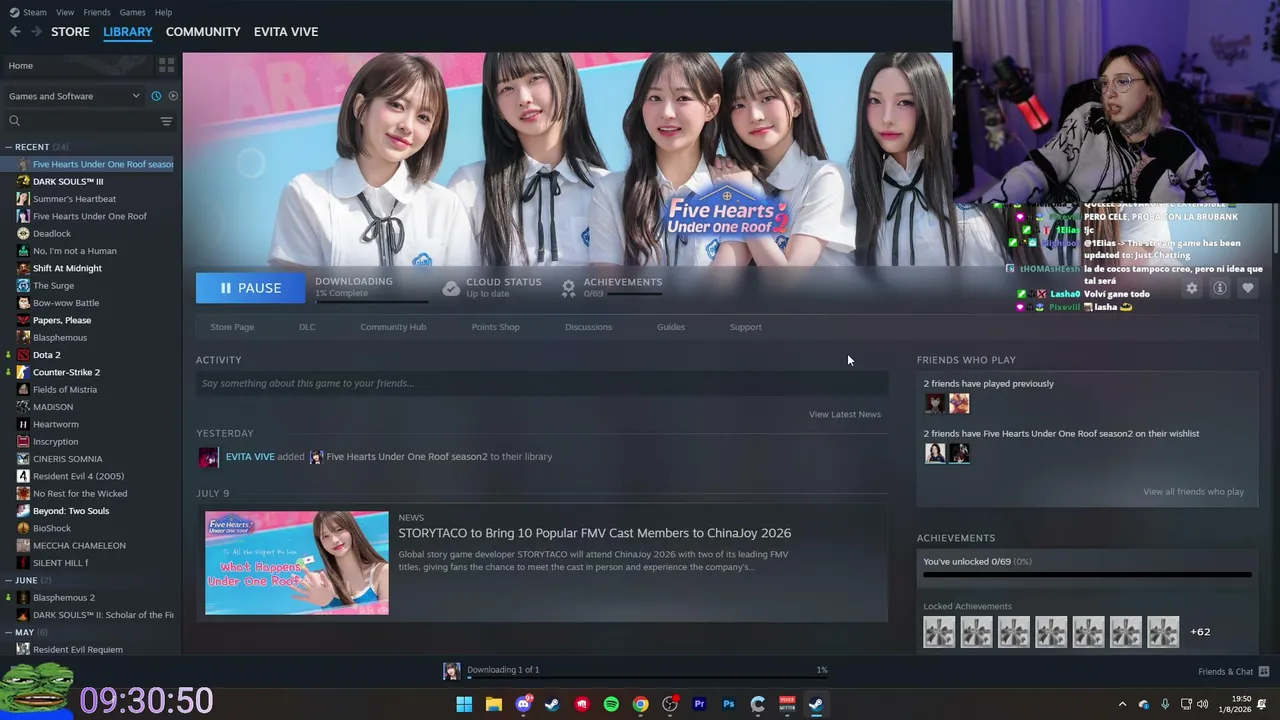Switch to the COMMUNITY tab

[x=203, y=32]
